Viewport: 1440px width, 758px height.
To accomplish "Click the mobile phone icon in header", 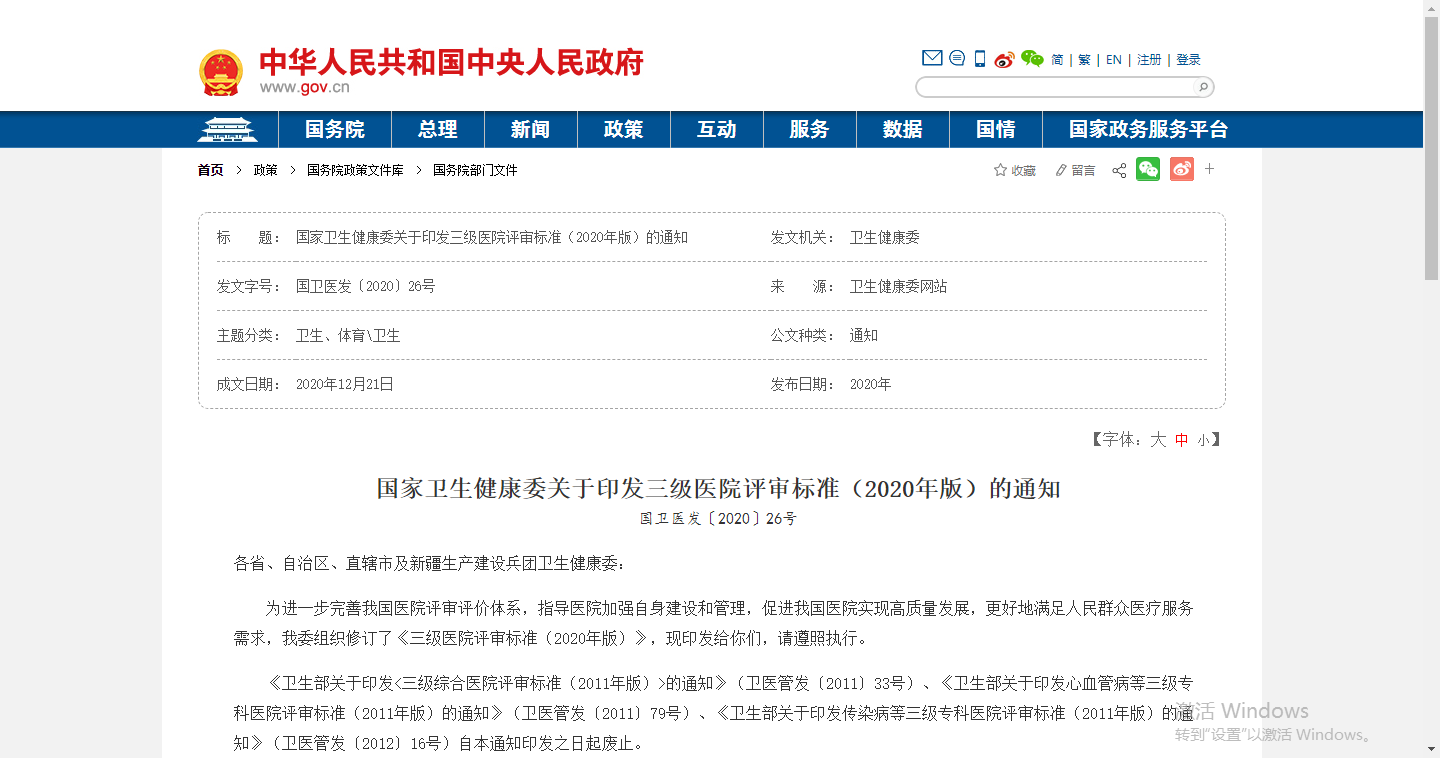I will (x=980, y=59).
